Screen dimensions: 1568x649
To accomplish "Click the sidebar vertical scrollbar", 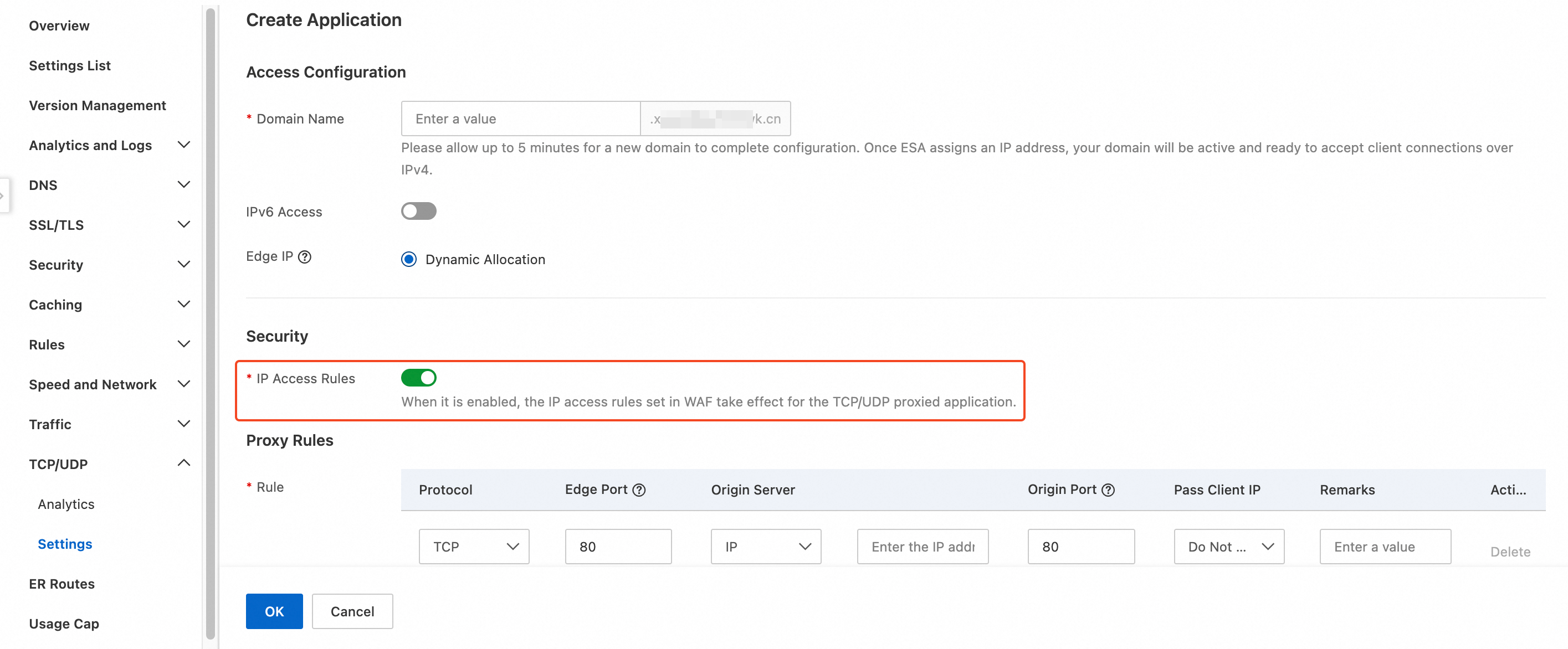I will [x=211, y=322].
